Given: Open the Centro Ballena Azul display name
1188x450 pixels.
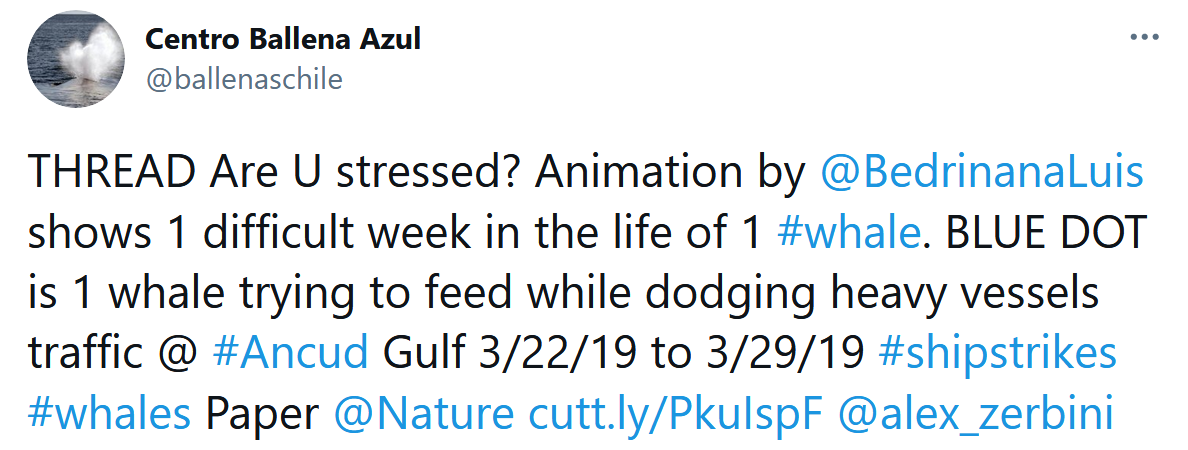Looking at the screenshot, I should pos(283,40).
